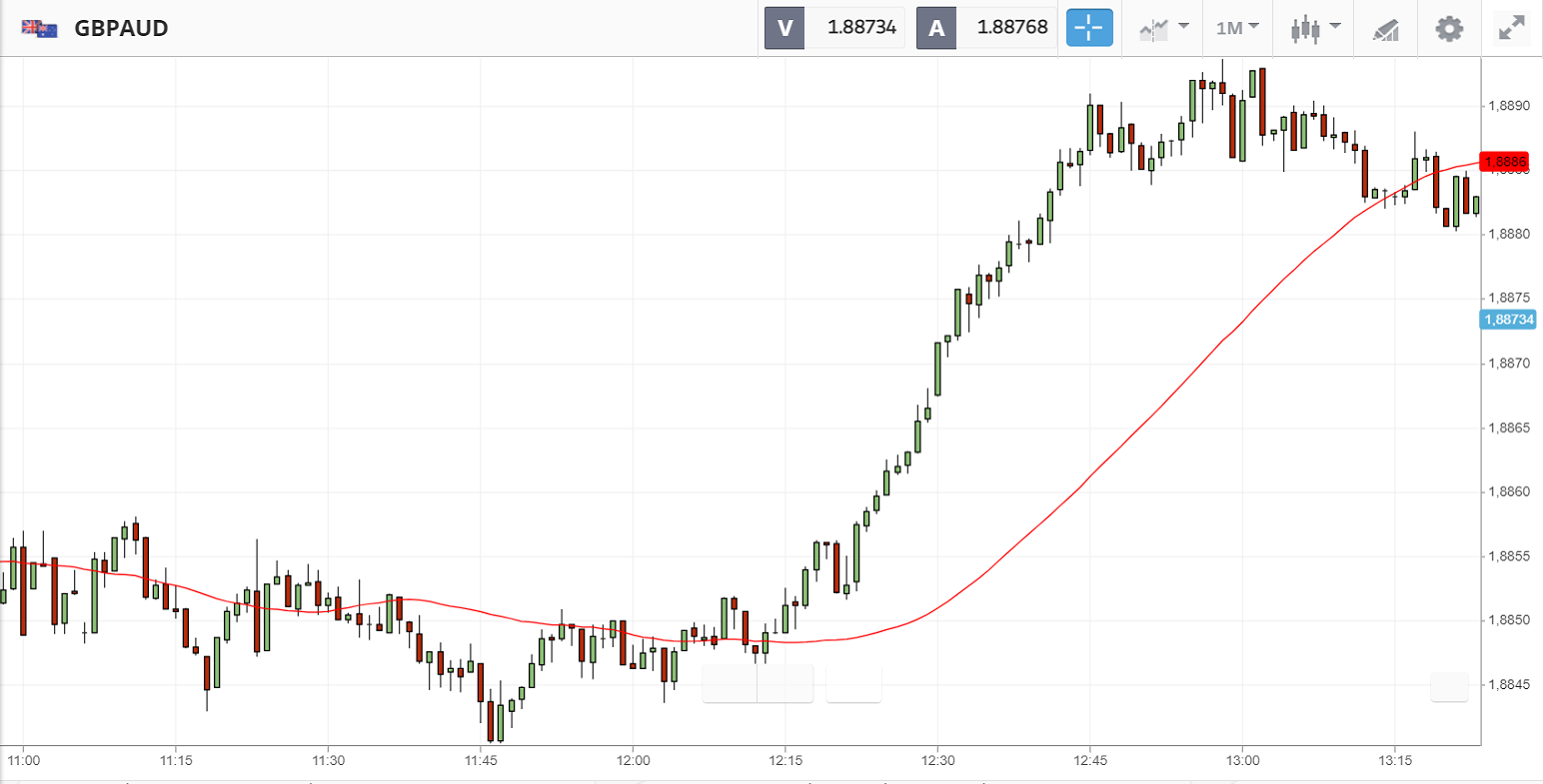Click the blue 1,88734 price tag on the axis
Screen dimensions: 1543x784
point(1508,320)
